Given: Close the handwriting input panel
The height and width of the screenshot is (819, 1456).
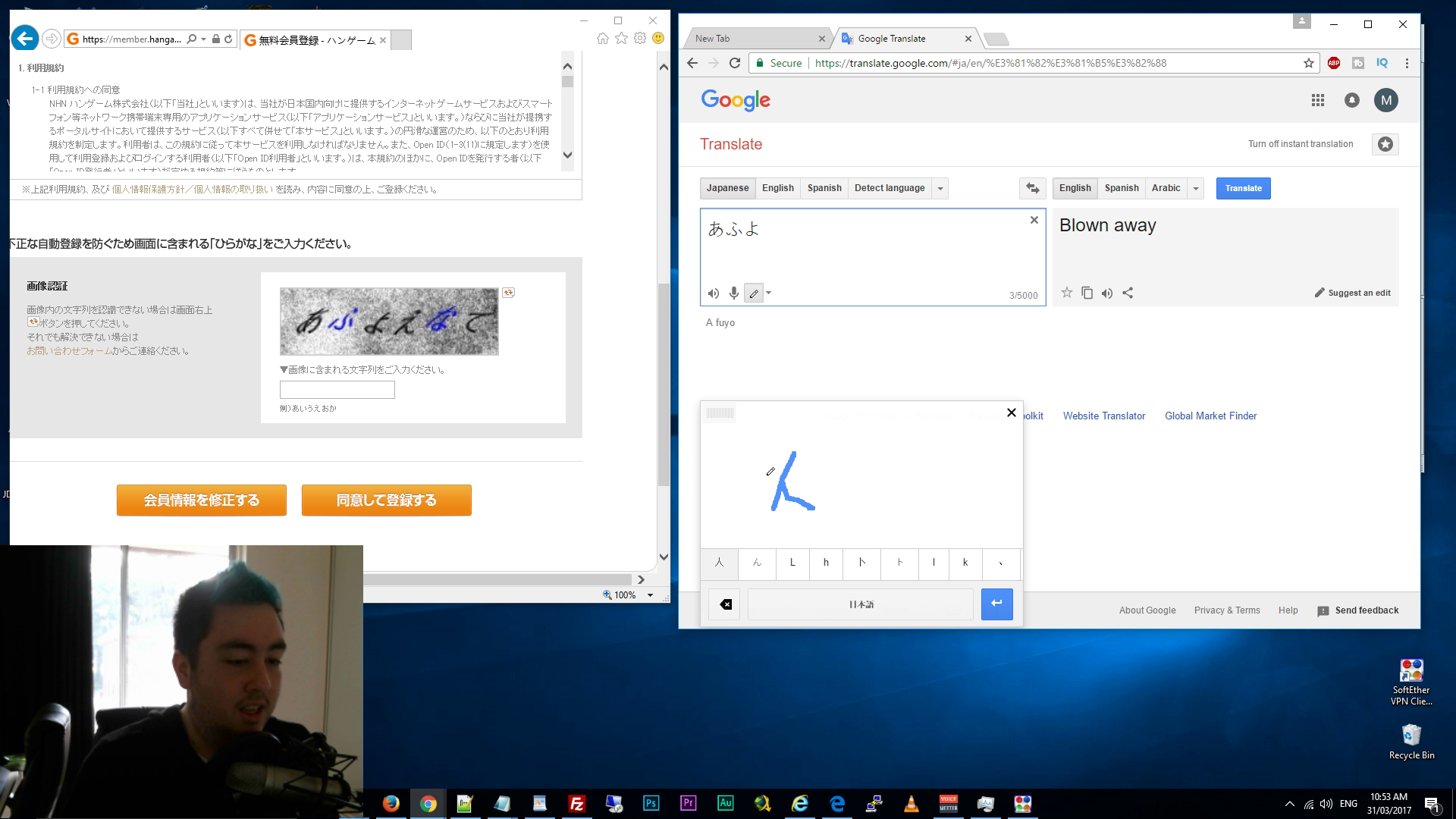Looking at the screenshot, I should (x=1011, y=413).
